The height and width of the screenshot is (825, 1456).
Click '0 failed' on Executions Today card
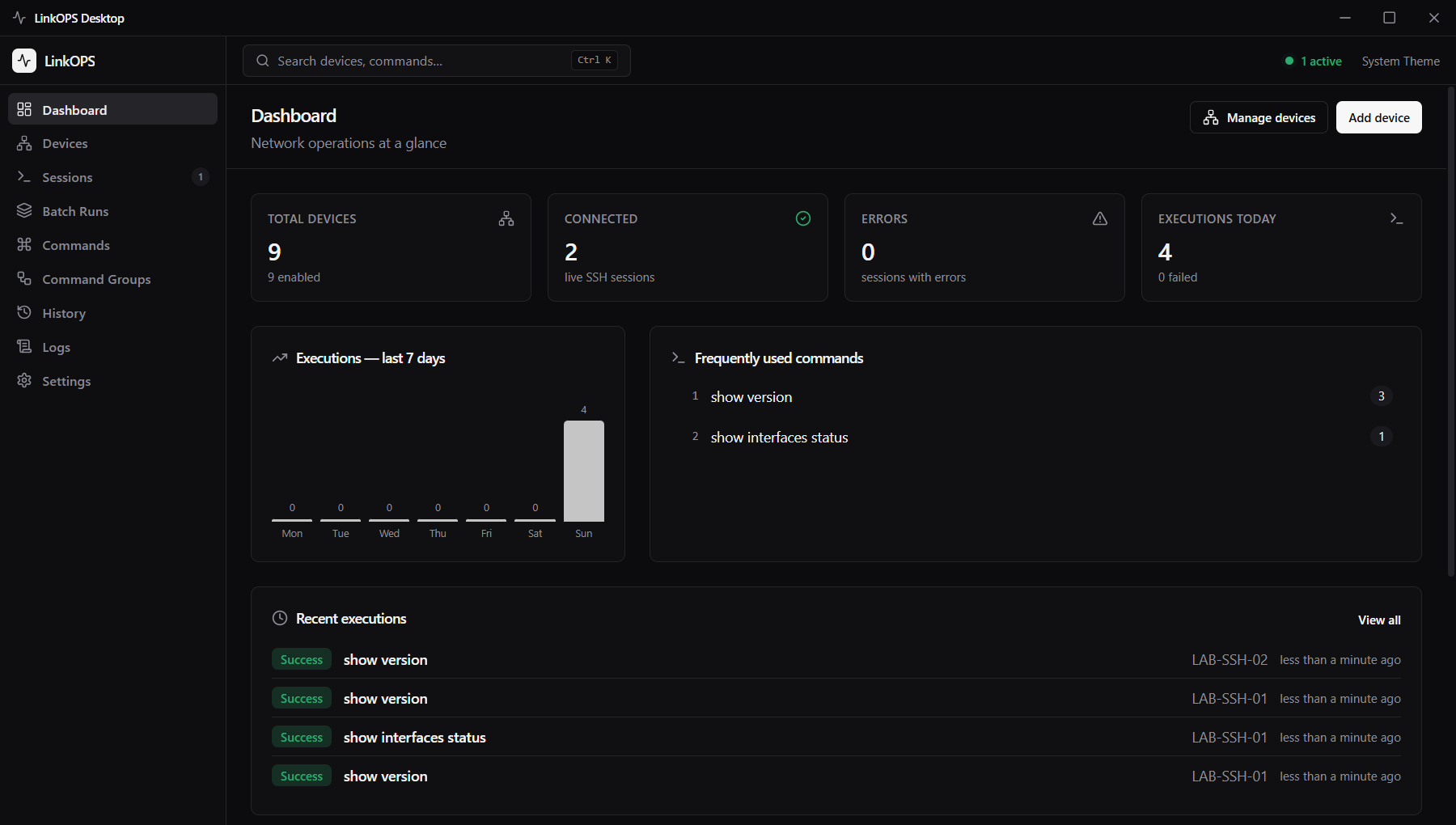[1178, 277]
